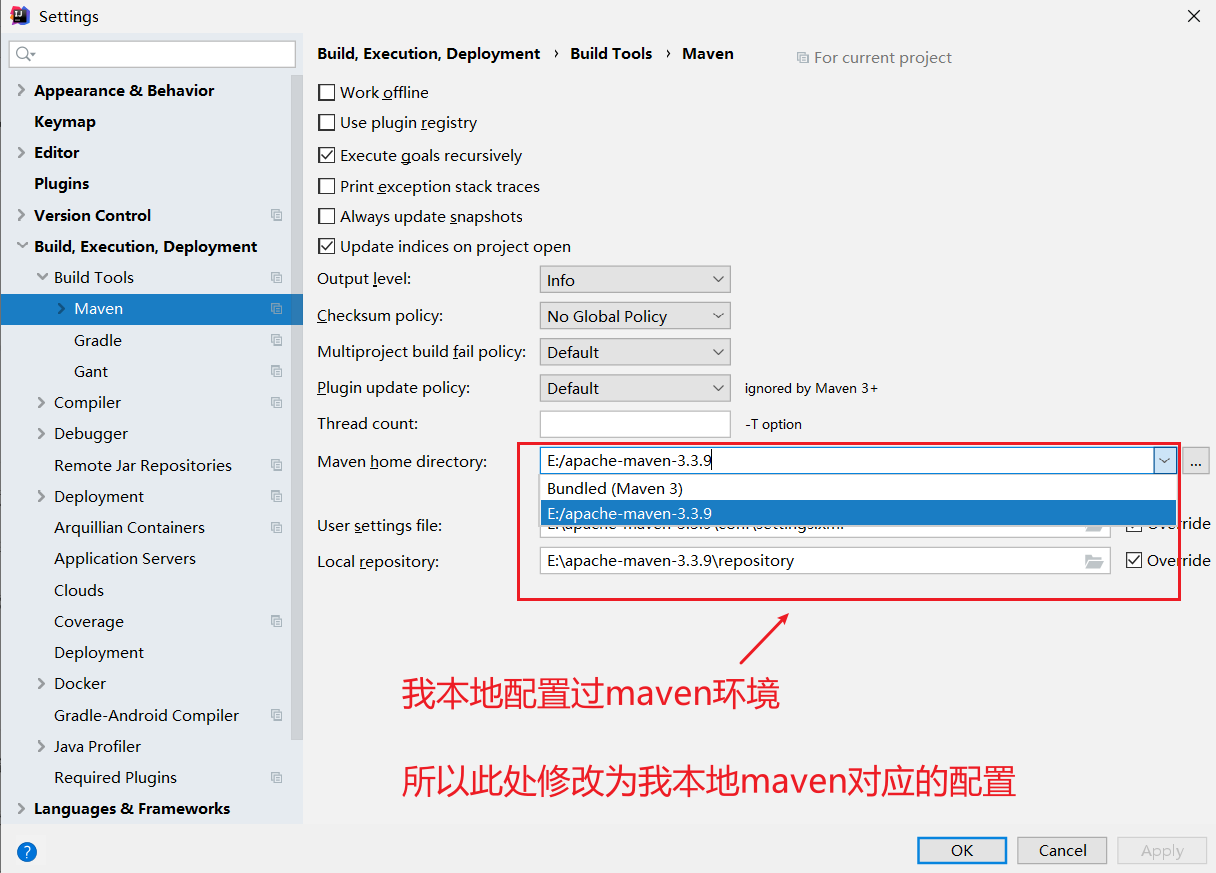Expand the Docker node
Viewport: 1216px width, 873px height.
click(x=42, y=683)
